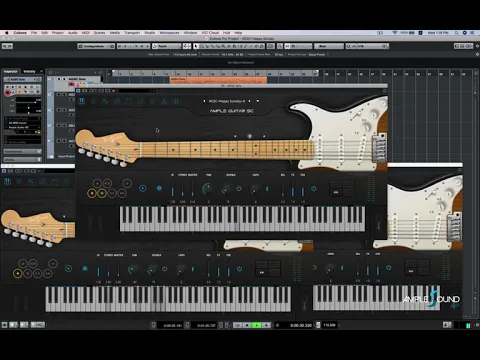The width and height of the screenshot is (480, 360).
Task: Click the first icon at the bottom-left of the Cubase transport bar
Action: [x=4, y=324]
